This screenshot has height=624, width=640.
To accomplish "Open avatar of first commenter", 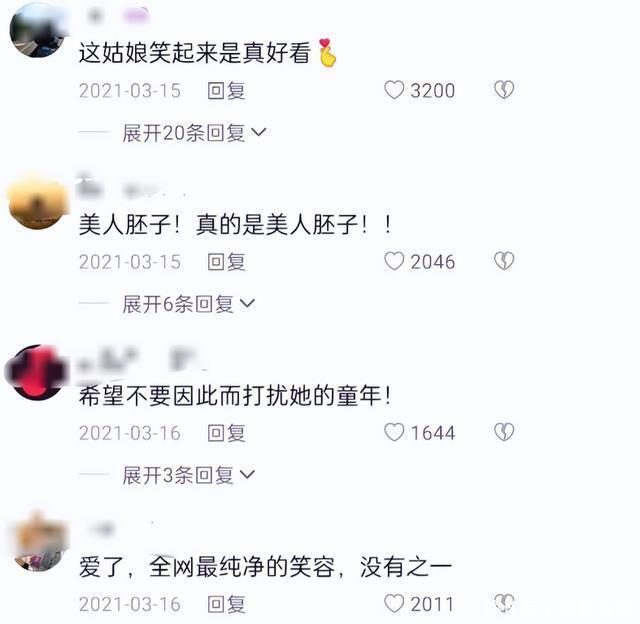I will point(38,31).
